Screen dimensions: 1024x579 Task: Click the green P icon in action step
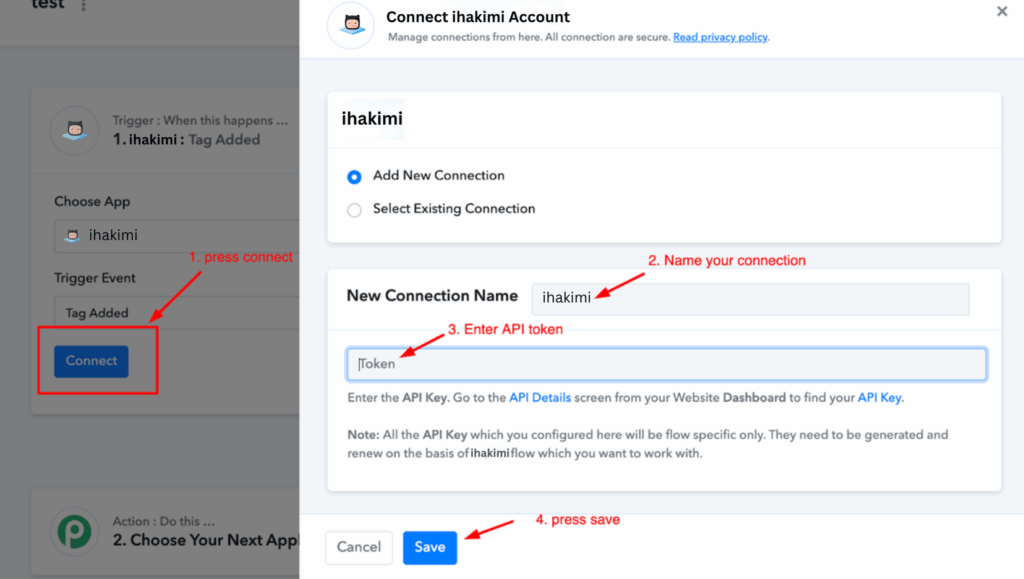coord(75,531)
